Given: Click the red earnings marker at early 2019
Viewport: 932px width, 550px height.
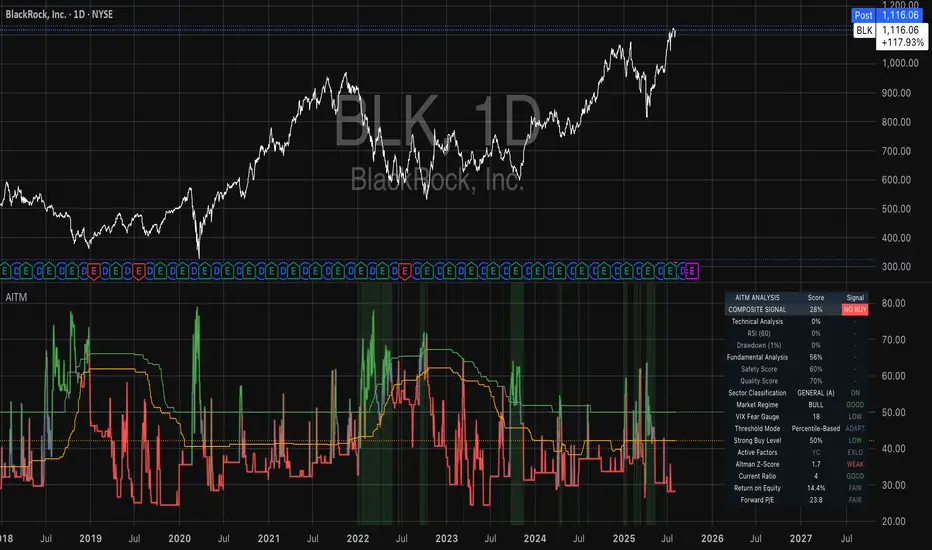Looking at the screenshot, I should coord(94,271).
